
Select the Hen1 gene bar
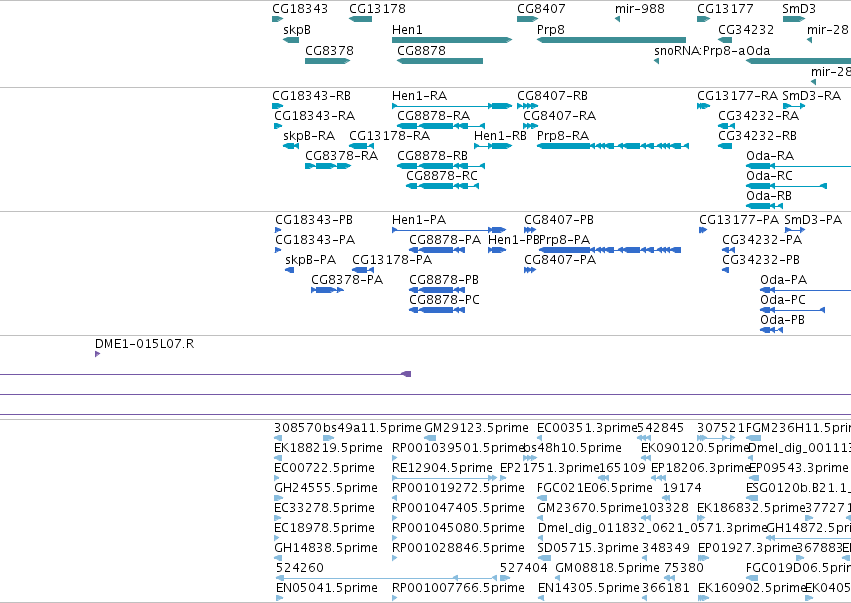(x=452, y=40)
